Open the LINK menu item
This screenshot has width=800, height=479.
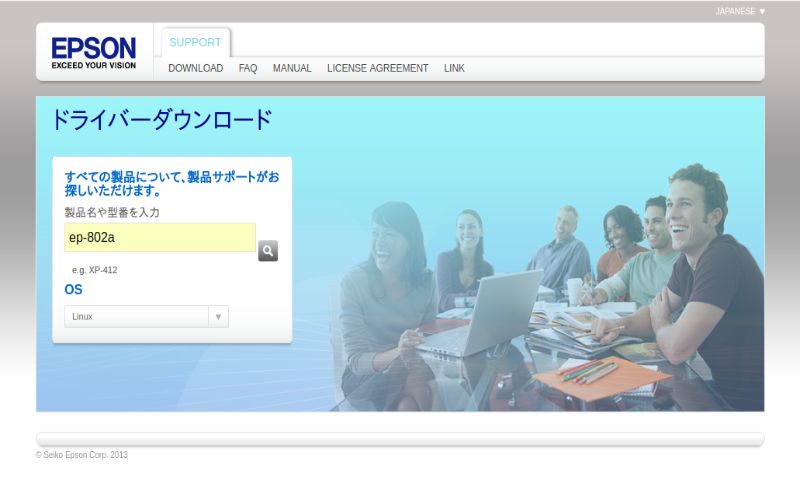click(454, 68)
